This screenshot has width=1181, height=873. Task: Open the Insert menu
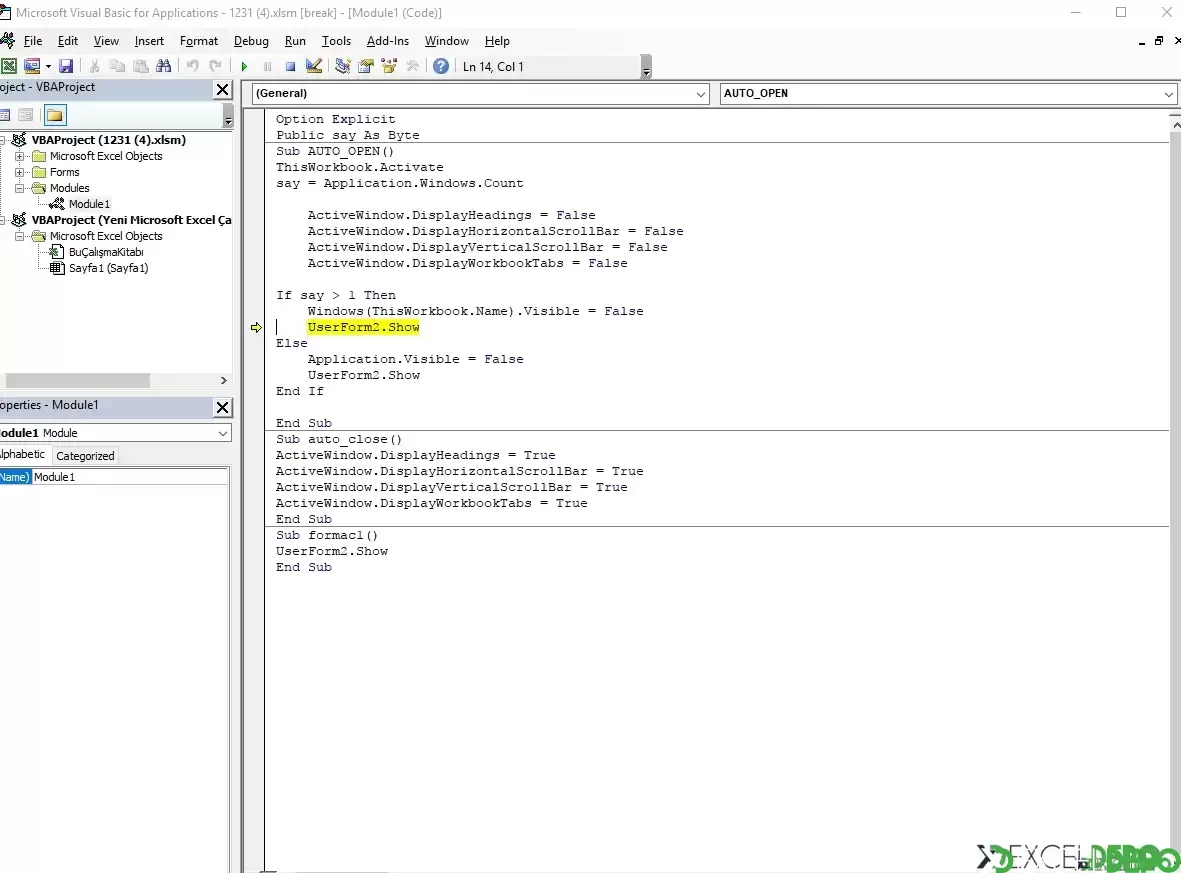149,41
